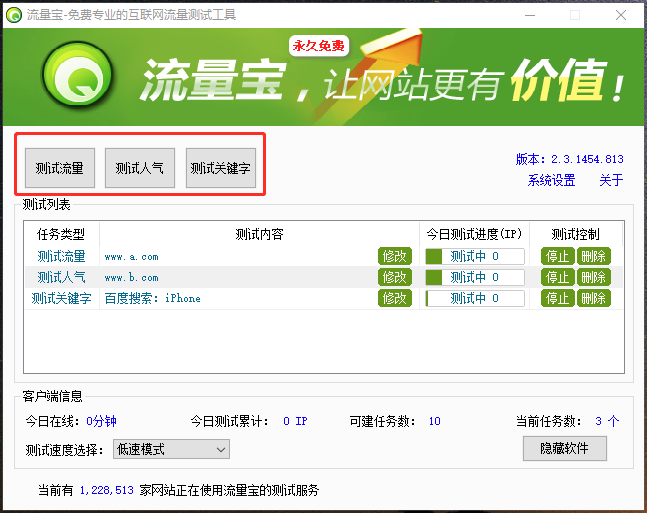Click 测试人气 task type in list

(61, 277)
